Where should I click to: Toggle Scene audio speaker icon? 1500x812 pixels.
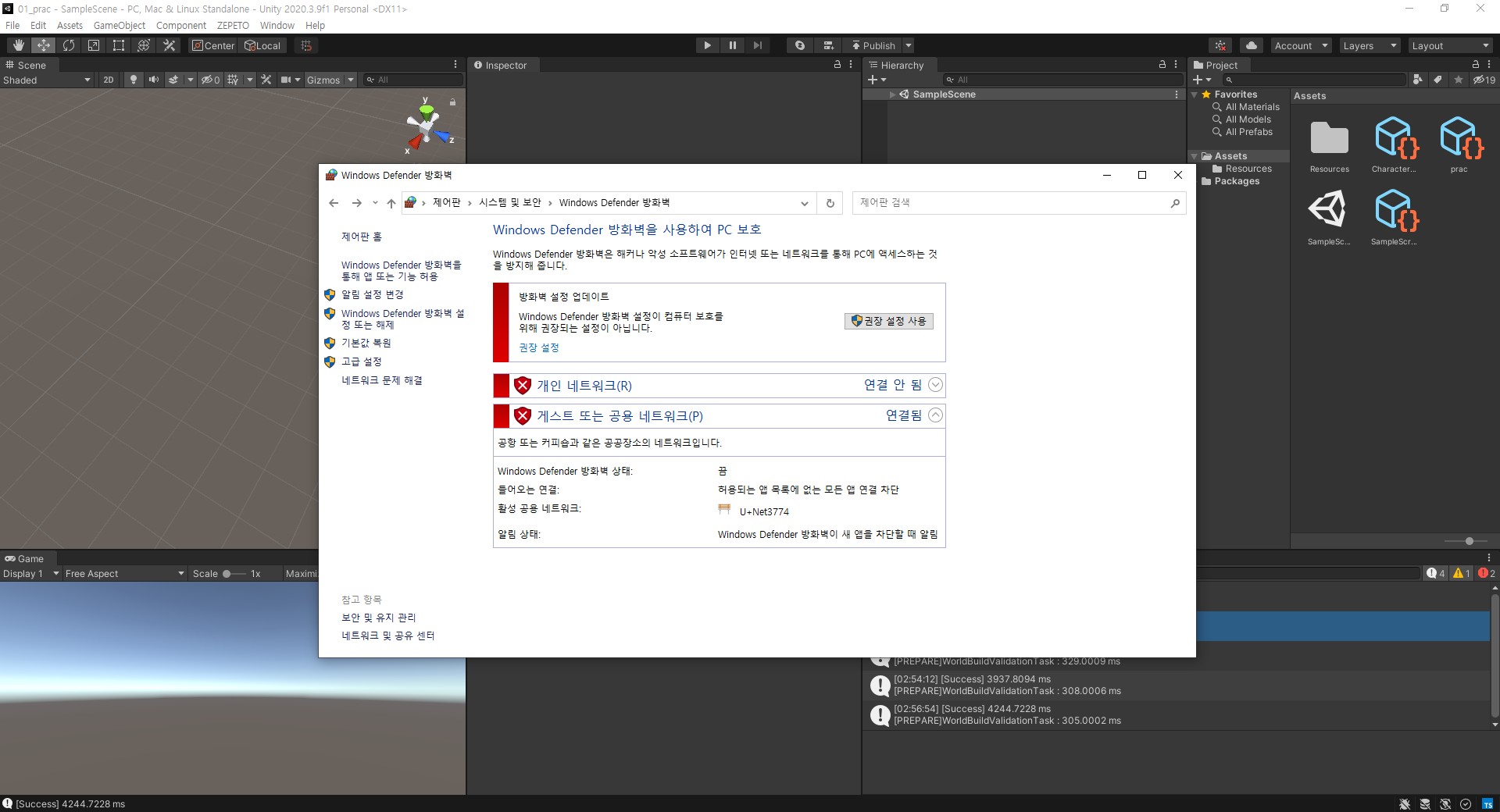(x=153, y=80)
